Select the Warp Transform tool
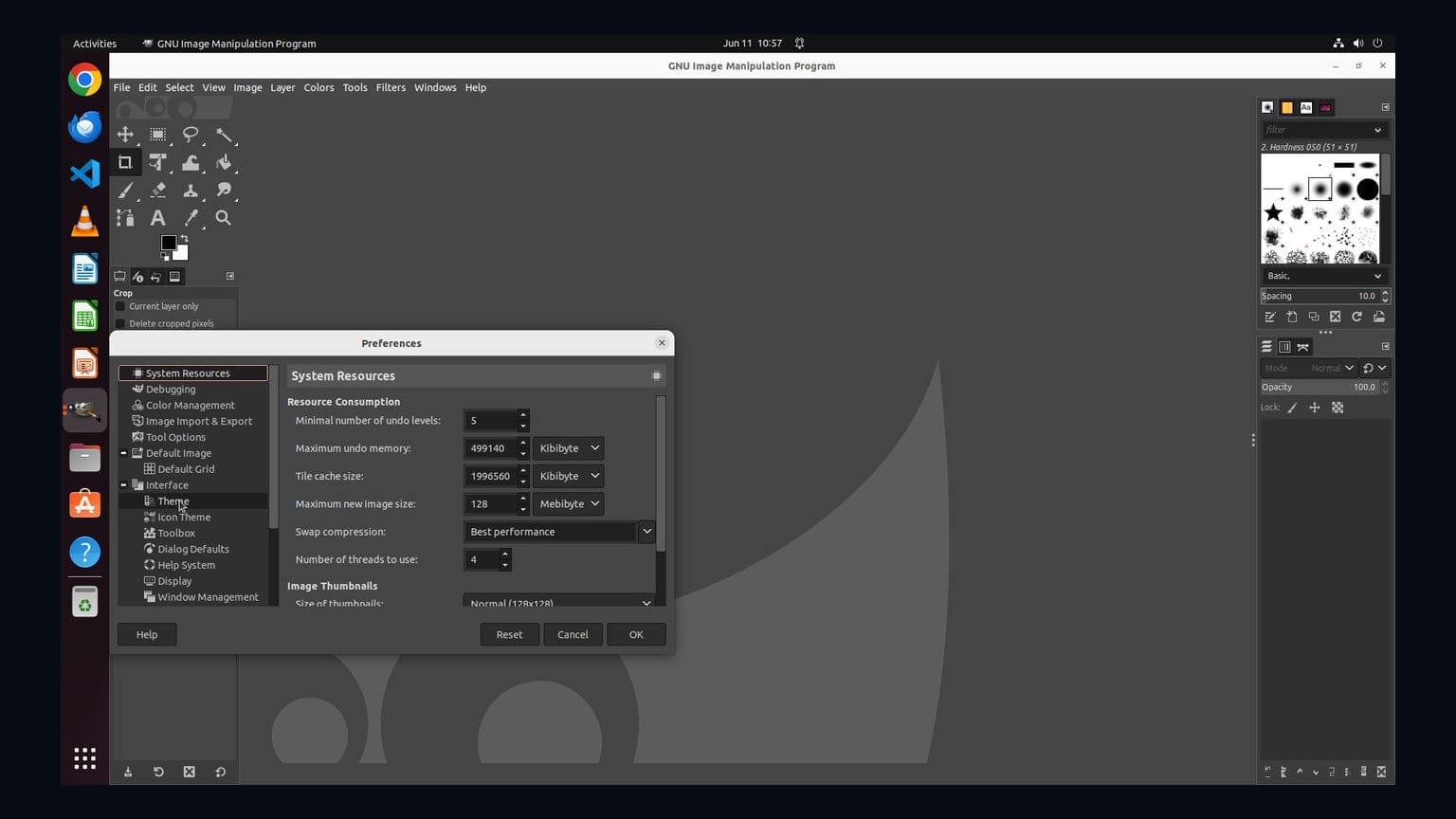The image size is (1456, 819). tap(191, 163)
